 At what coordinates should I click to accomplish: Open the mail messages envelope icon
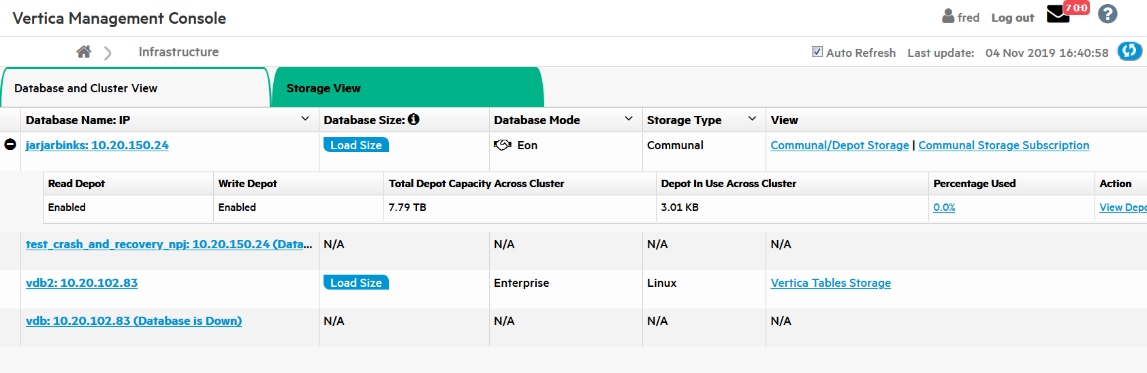point(1058,15)
